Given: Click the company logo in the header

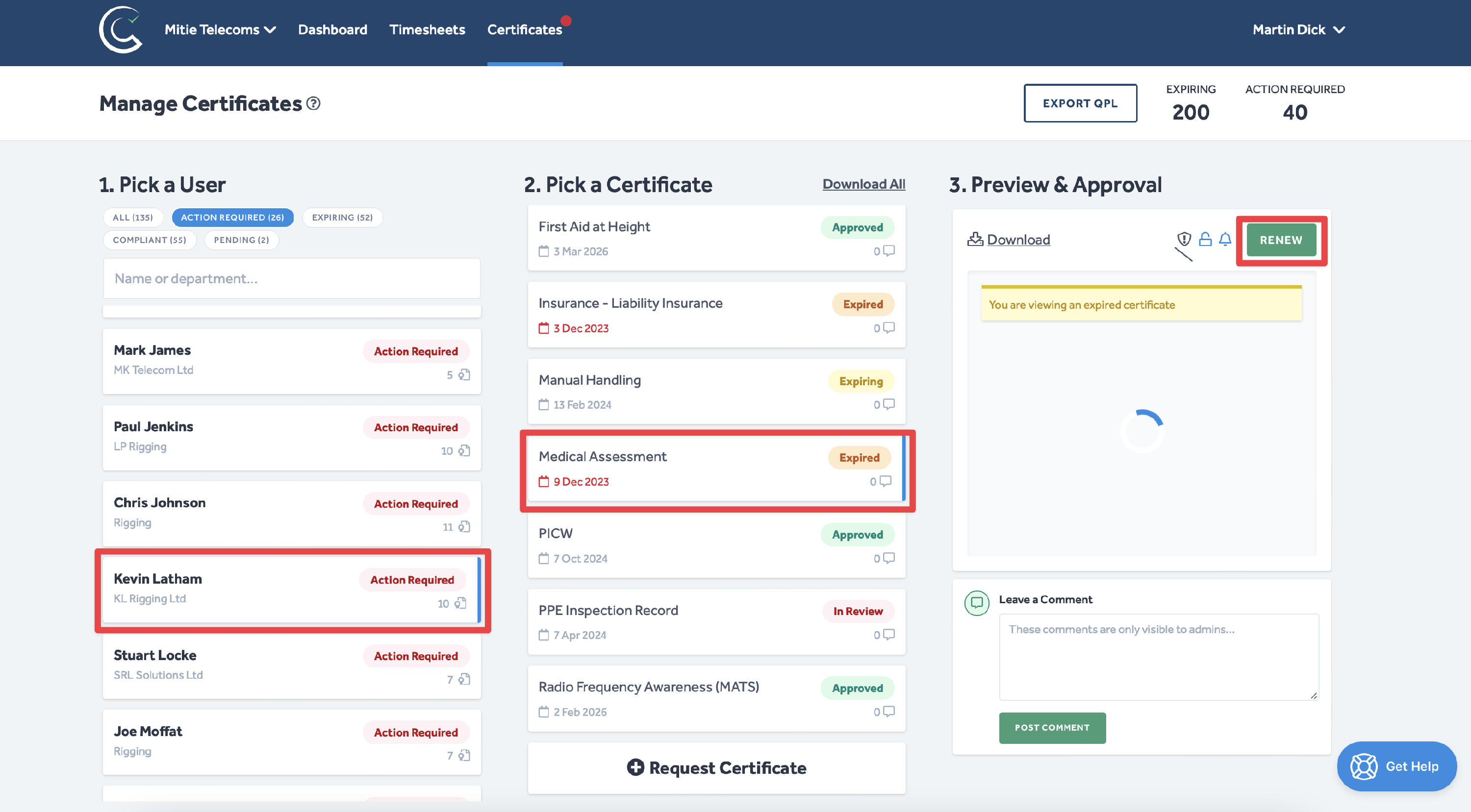Looking at the screenshot, I should pos(120,30).
